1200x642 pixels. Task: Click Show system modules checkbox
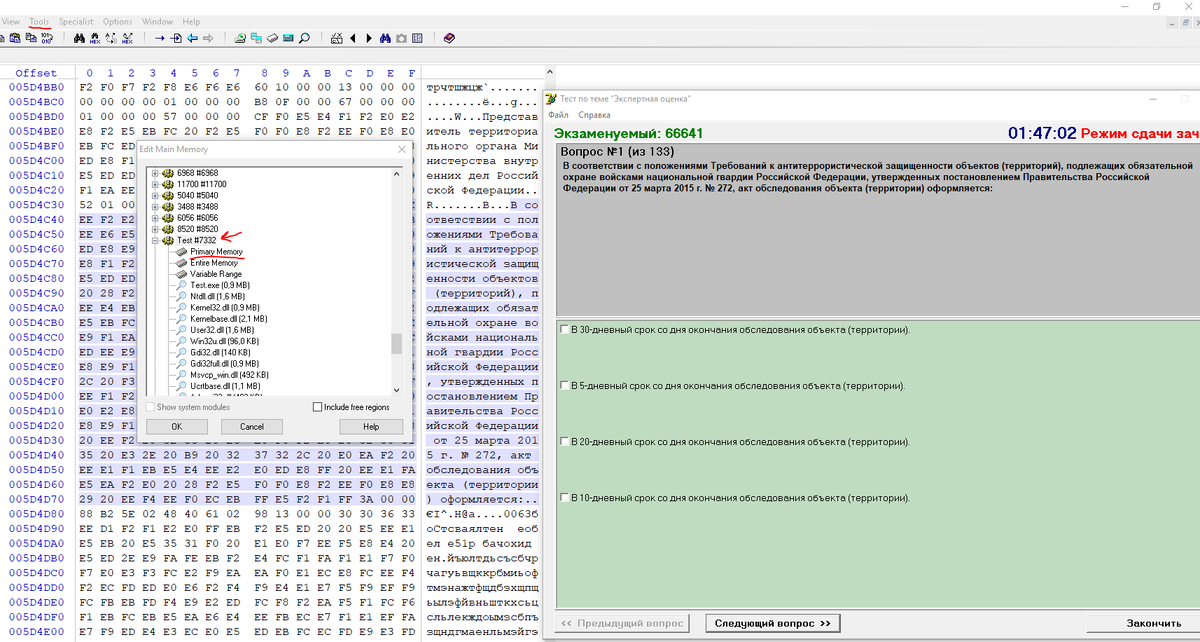click(x=151, y=407)
